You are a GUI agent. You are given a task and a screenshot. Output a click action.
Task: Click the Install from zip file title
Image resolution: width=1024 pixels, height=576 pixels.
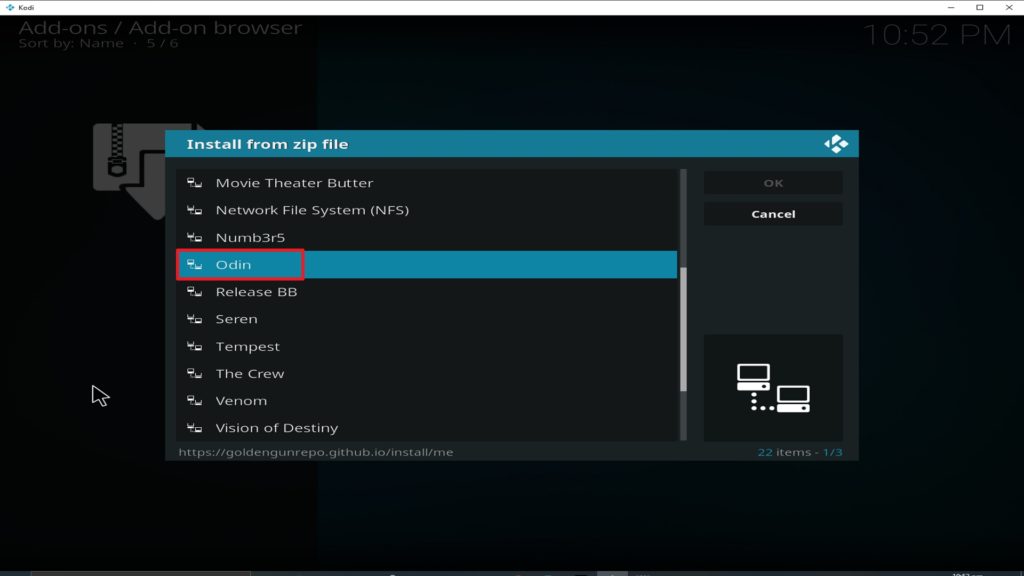(x=267, y=144)
